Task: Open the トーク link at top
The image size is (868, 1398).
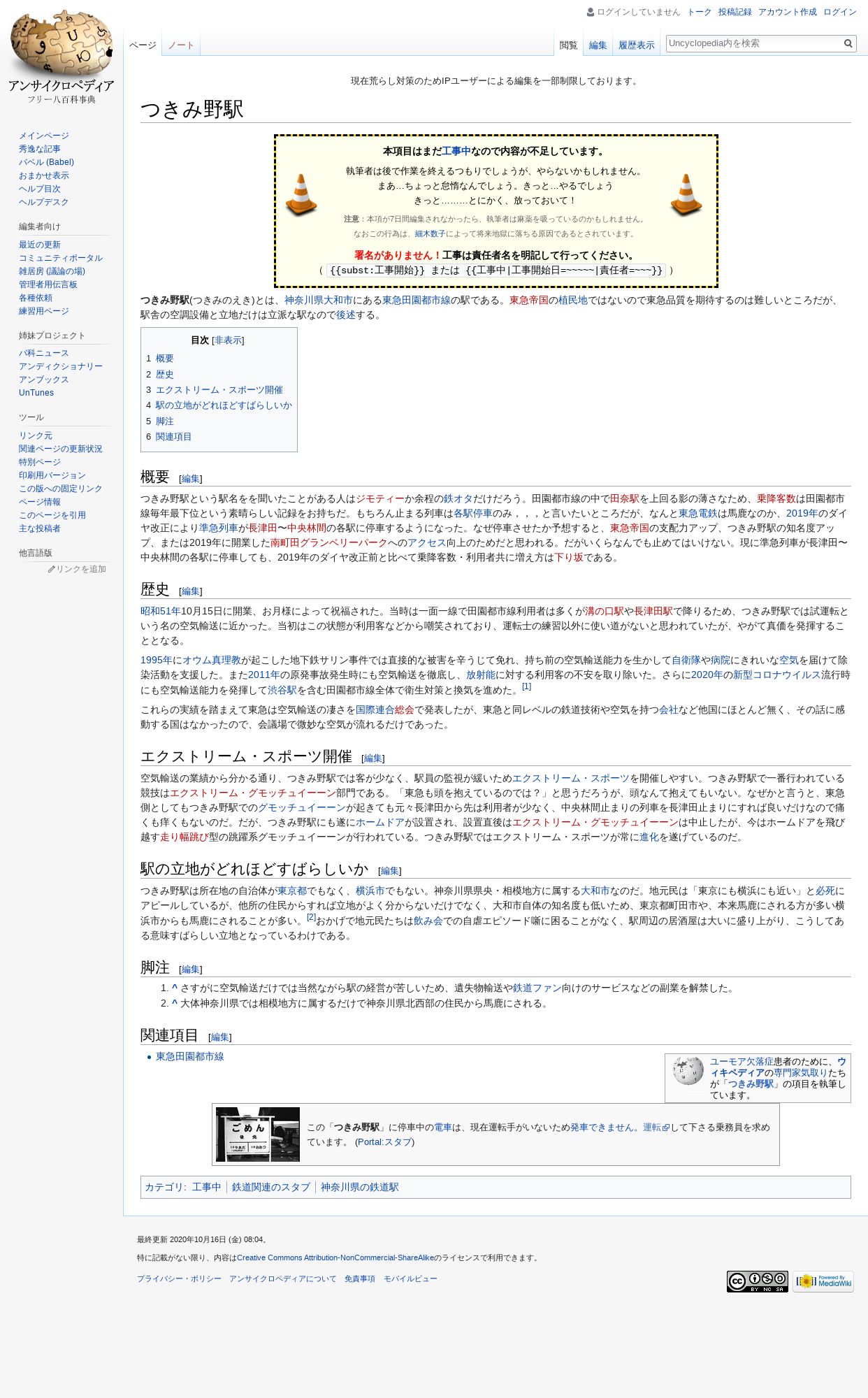Action: (x=699, y=12)
